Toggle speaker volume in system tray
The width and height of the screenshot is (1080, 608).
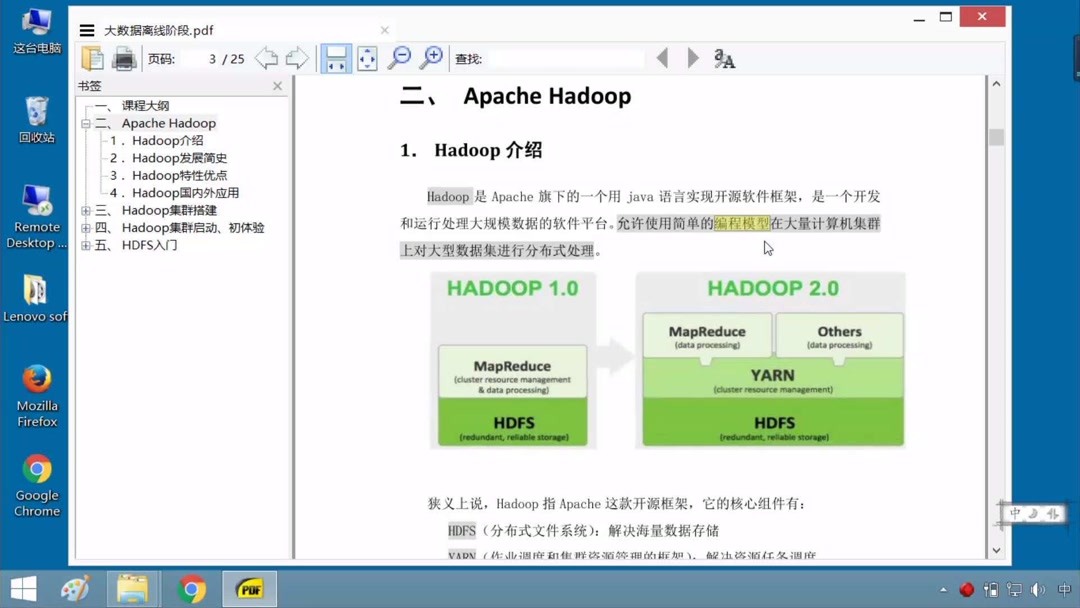(1038, 589)
